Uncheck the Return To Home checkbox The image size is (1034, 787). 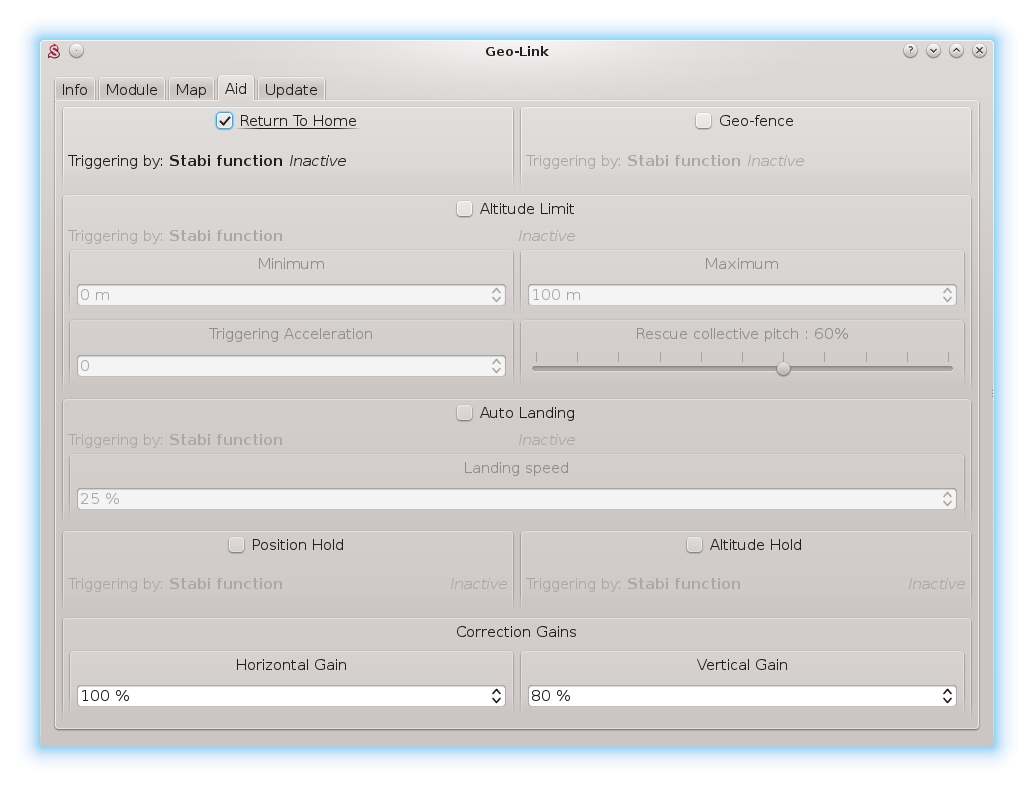pyautogui.click(x=225, y=121)
